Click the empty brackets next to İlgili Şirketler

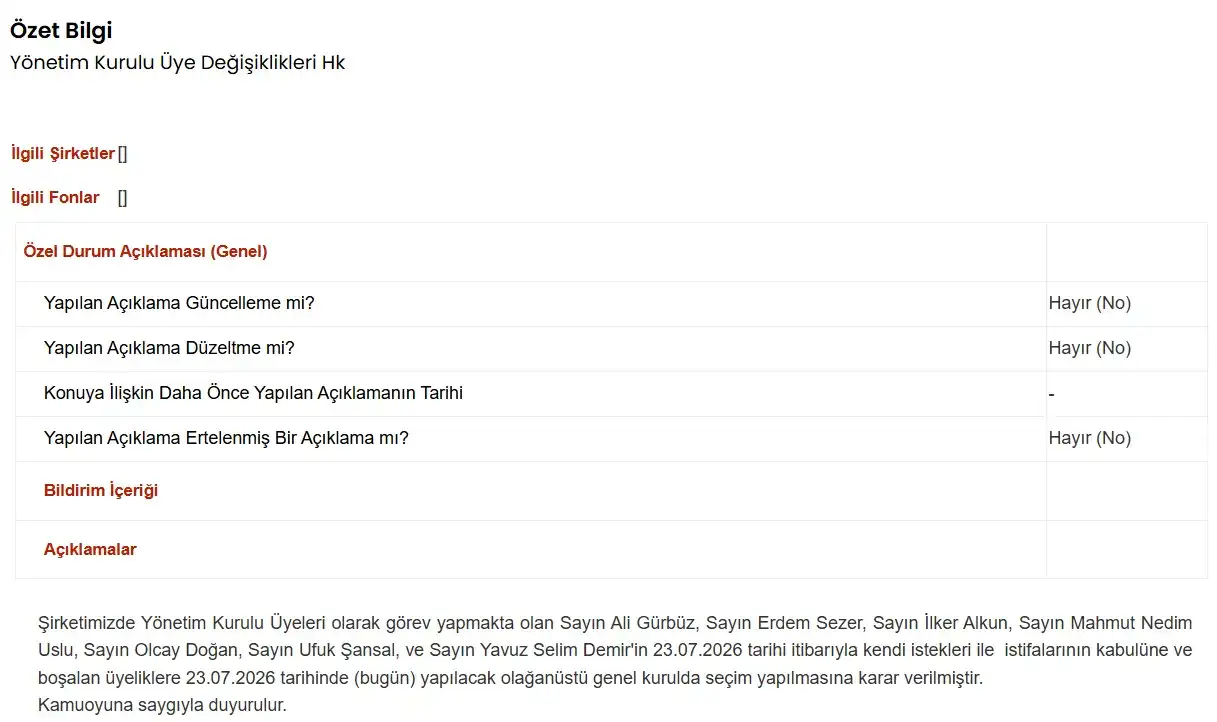[122, 153]
